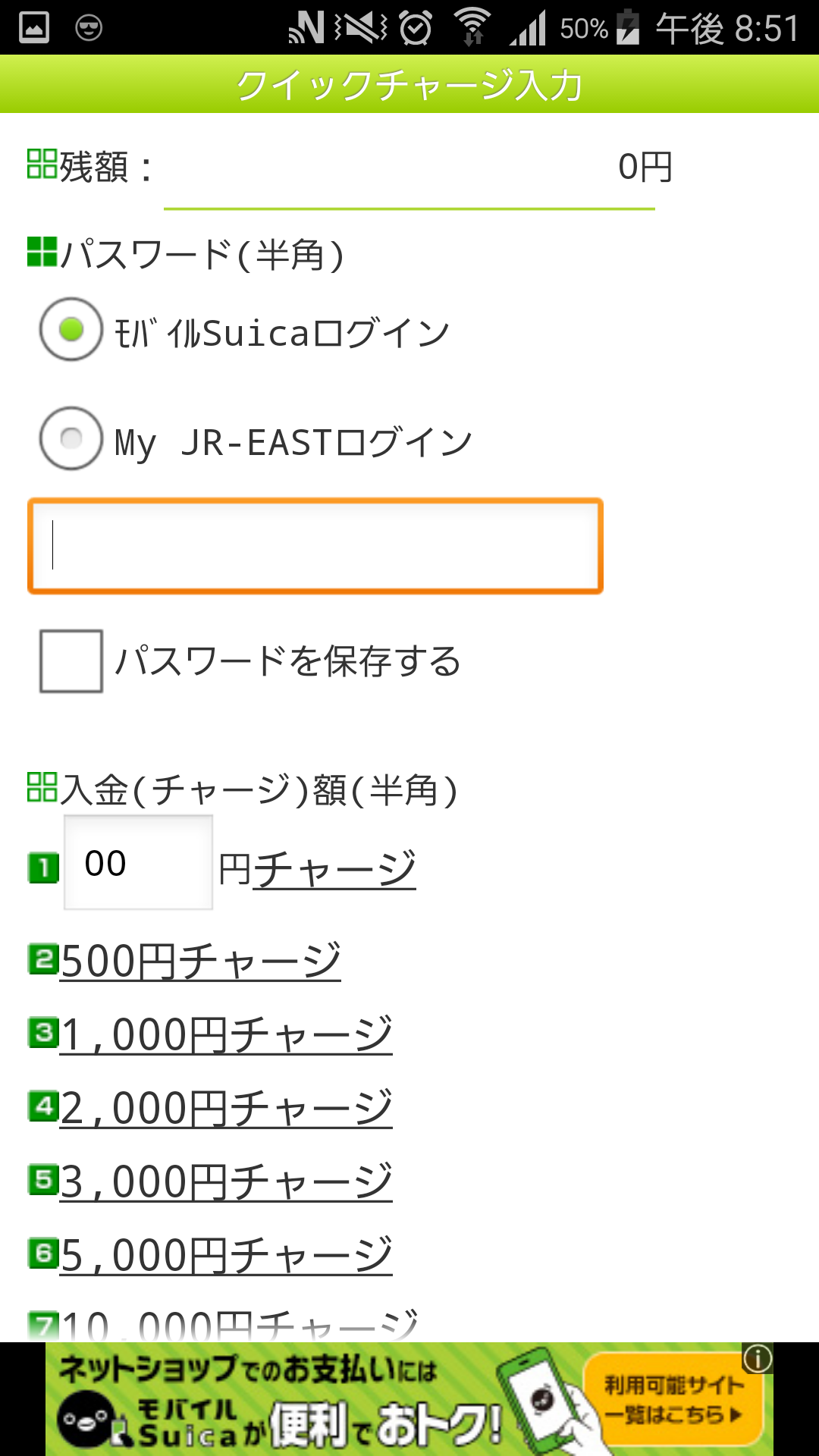
Task: Focus the password input field
Action: [x=315, y=545]
